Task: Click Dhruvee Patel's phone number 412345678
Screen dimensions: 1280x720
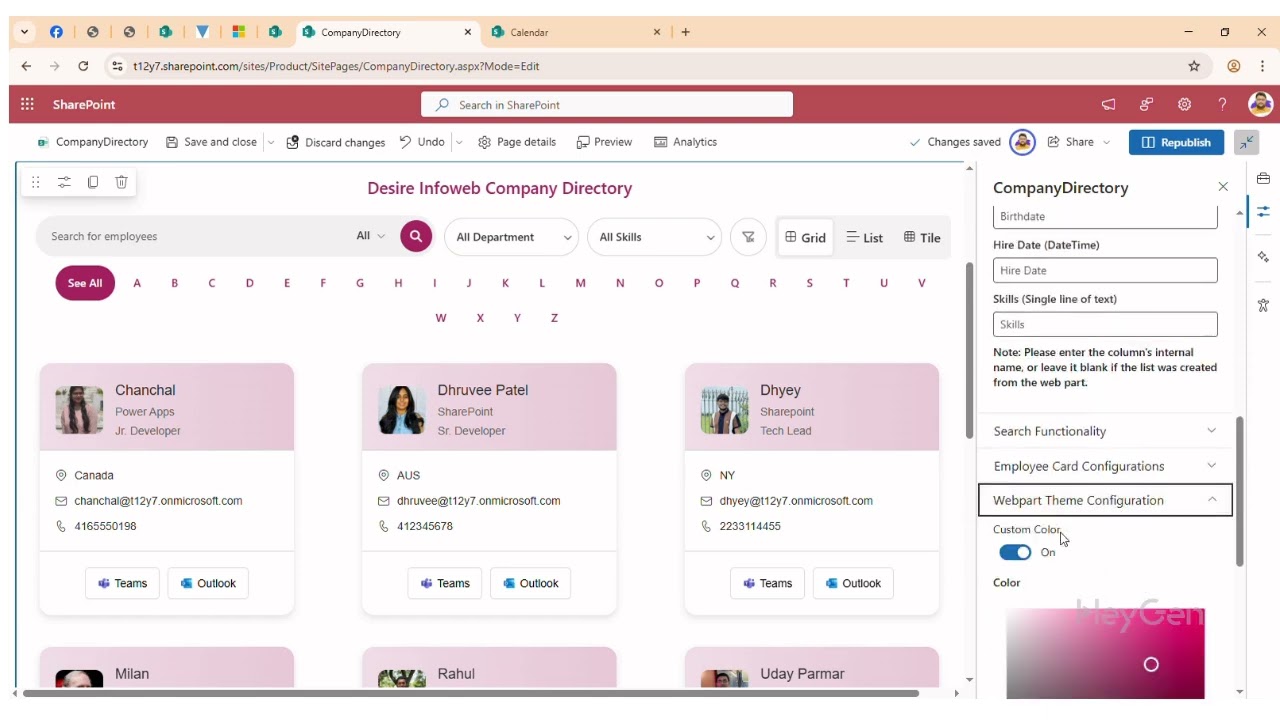Action: [425, 526]
